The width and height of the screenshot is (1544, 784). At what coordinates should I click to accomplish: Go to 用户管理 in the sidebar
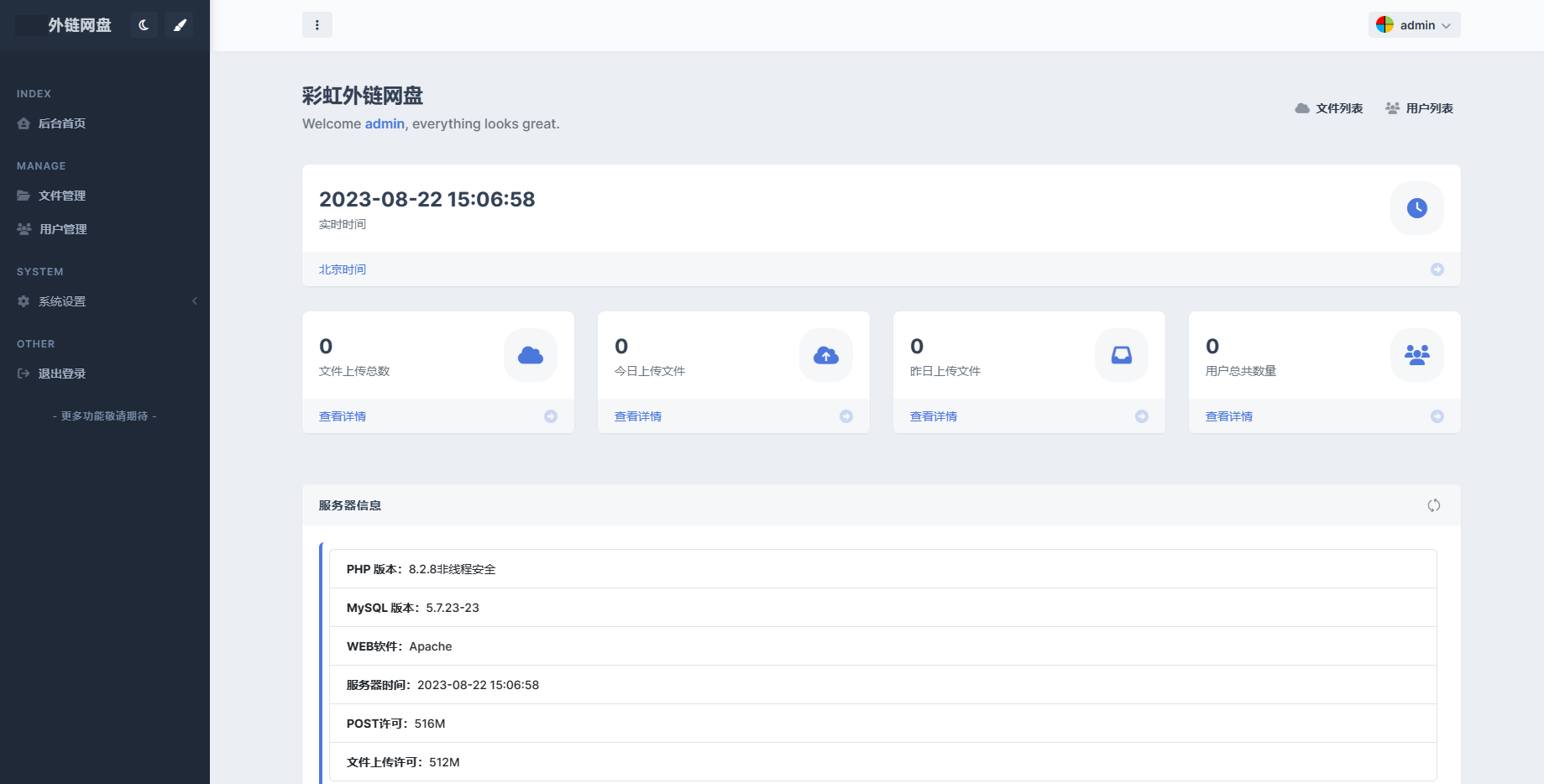coord(63,229)
